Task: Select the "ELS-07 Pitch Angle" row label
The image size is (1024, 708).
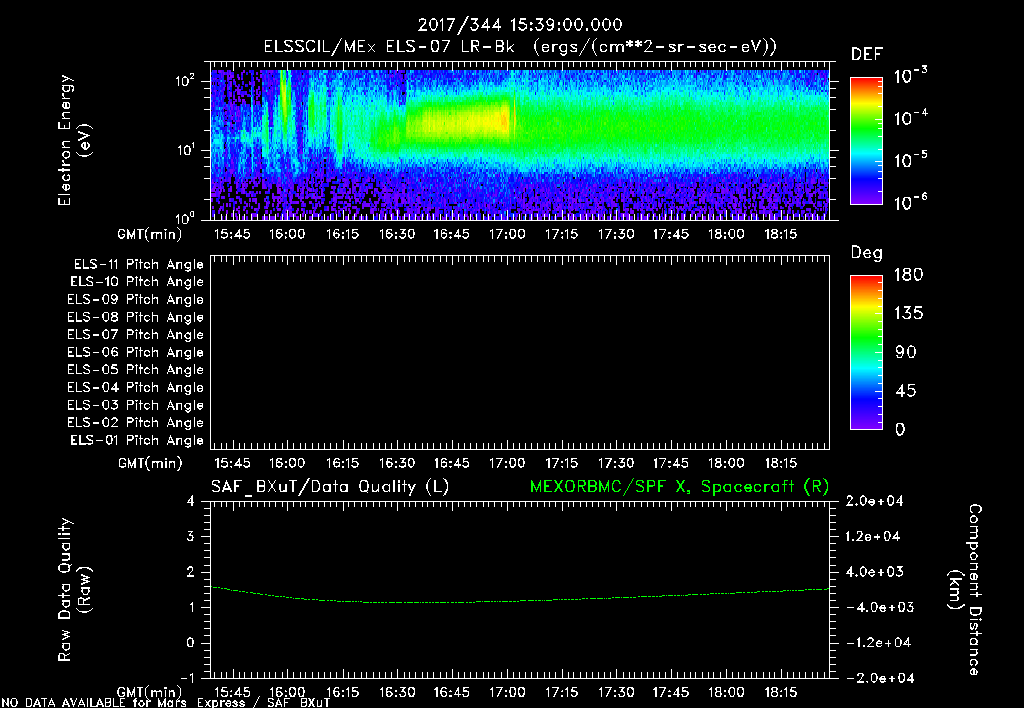Action: 135,334
